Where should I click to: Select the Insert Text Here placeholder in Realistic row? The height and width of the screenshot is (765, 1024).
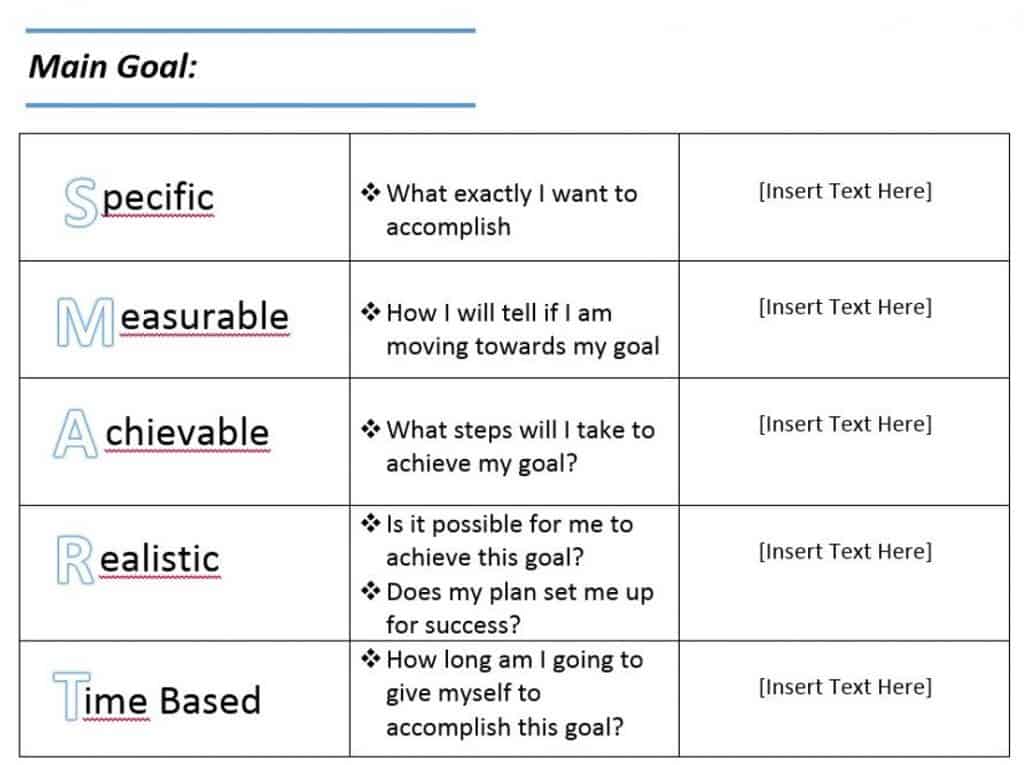pyautogui.click(x=845, y=551)
